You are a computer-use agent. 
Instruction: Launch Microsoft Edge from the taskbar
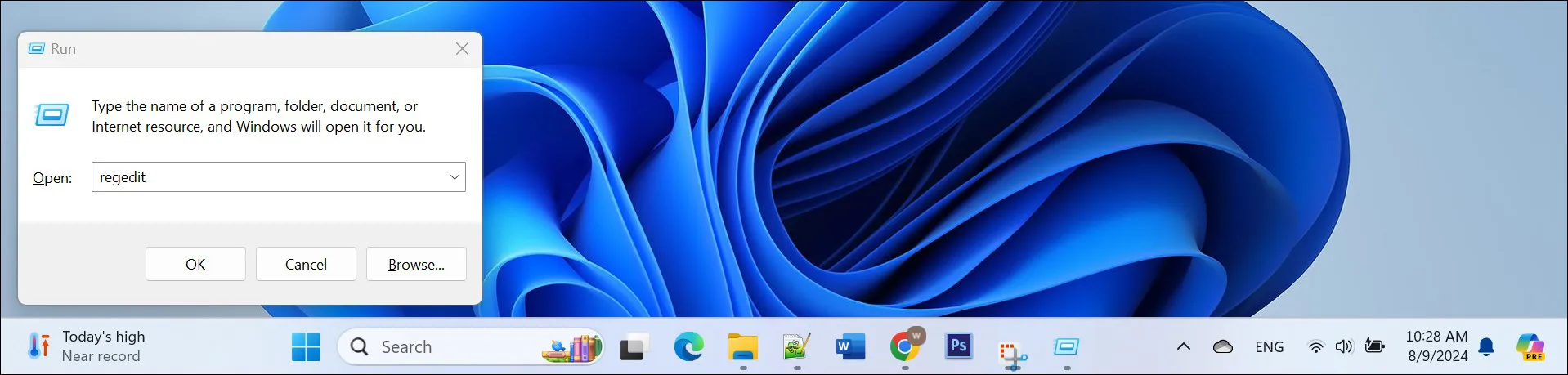point(688,347)
